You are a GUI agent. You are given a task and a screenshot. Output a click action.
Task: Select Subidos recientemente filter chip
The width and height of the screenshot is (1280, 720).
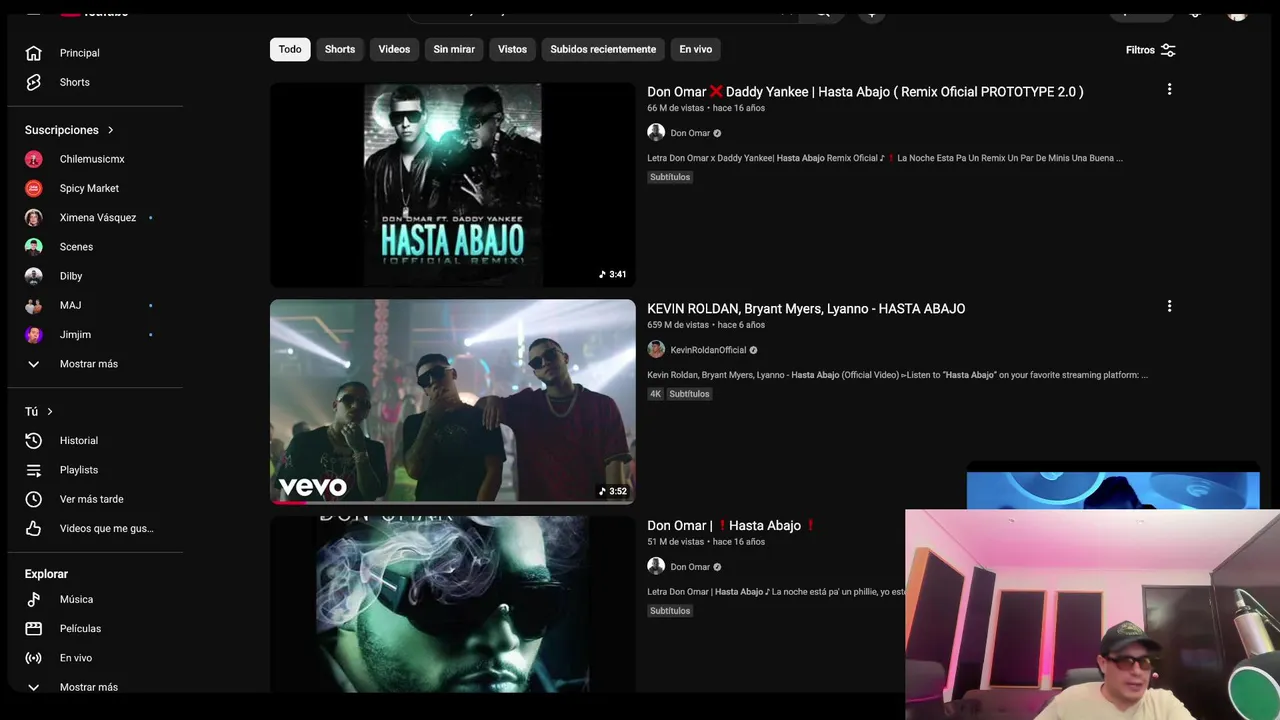coord(603,49)
